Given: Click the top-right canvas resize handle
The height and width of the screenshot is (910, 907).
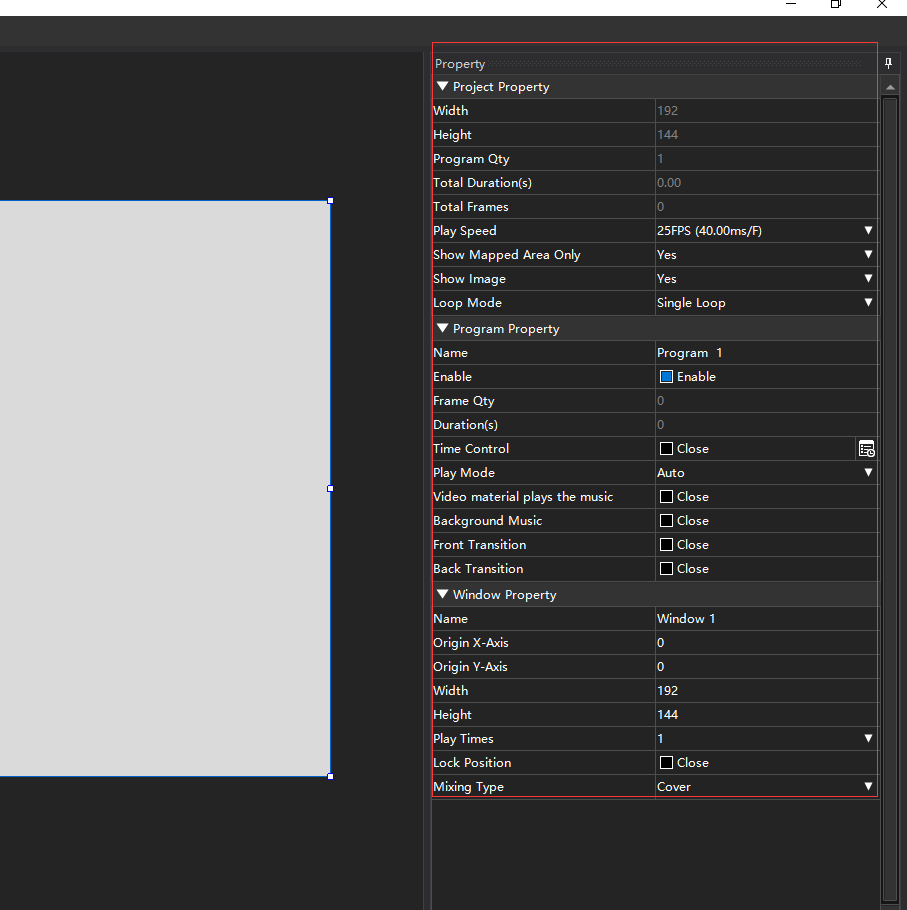Looking at the screenshot, I should pos(330,201).
